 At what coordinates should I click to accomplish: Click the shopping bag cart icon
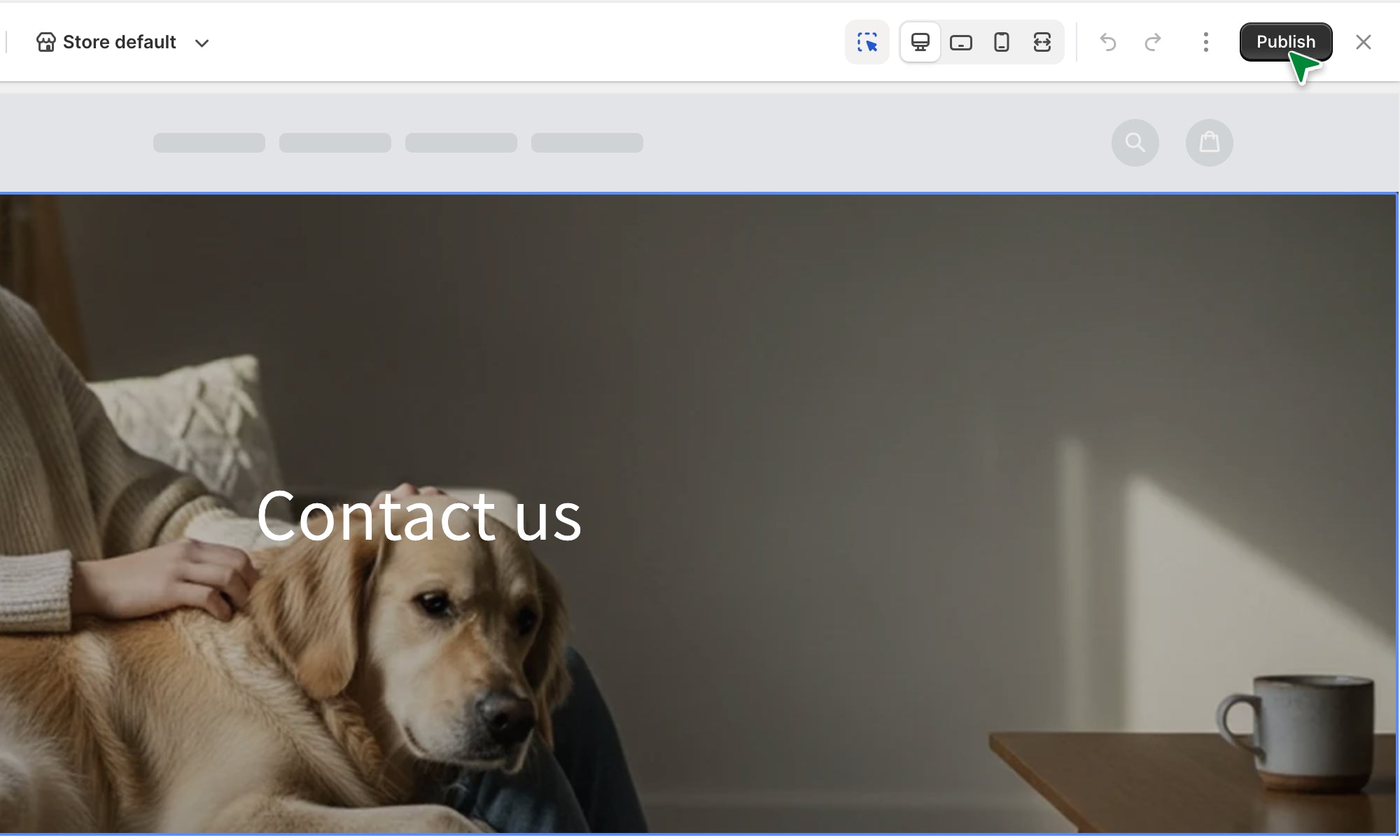(1210, 143)
